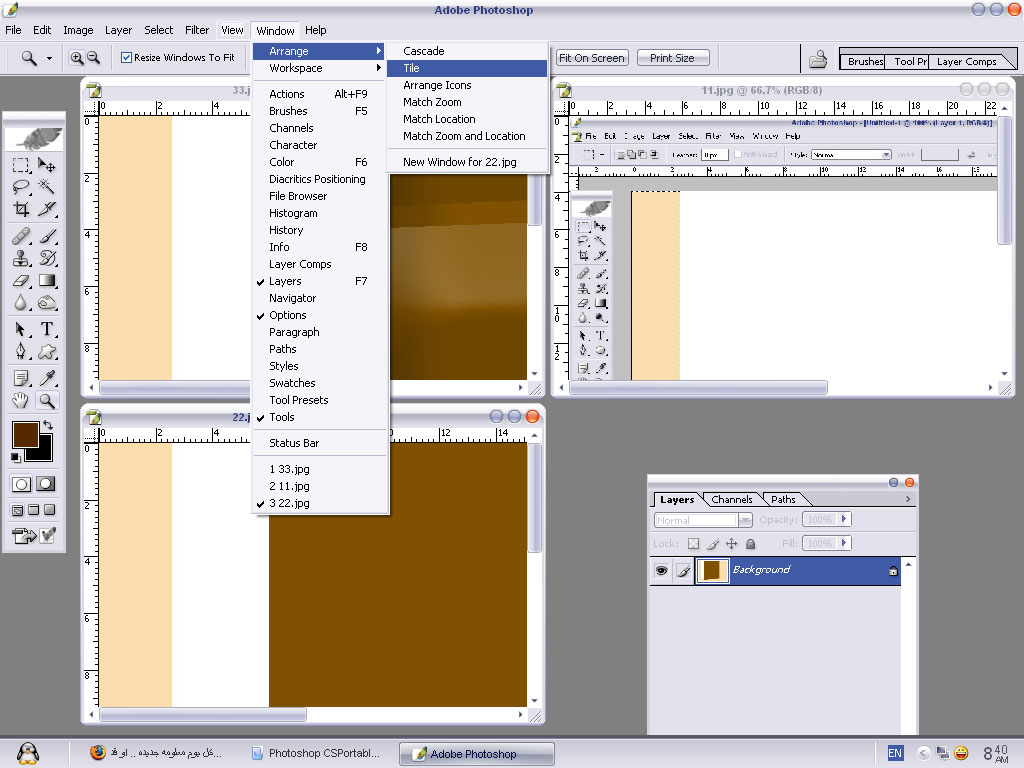Switch to Standard Mode editing
Screen dimensions: 1024x768
22,484
